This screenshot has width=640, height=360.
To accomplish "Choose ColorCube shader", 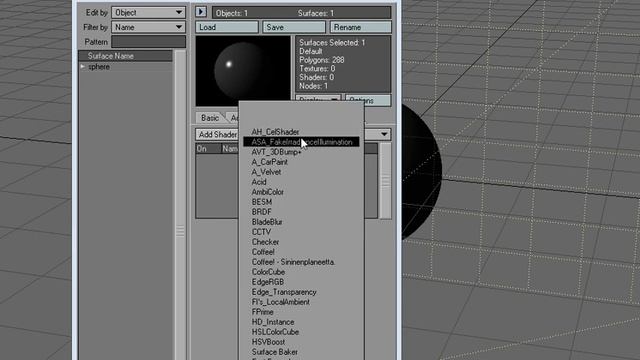I will click(x=268, y=272).
